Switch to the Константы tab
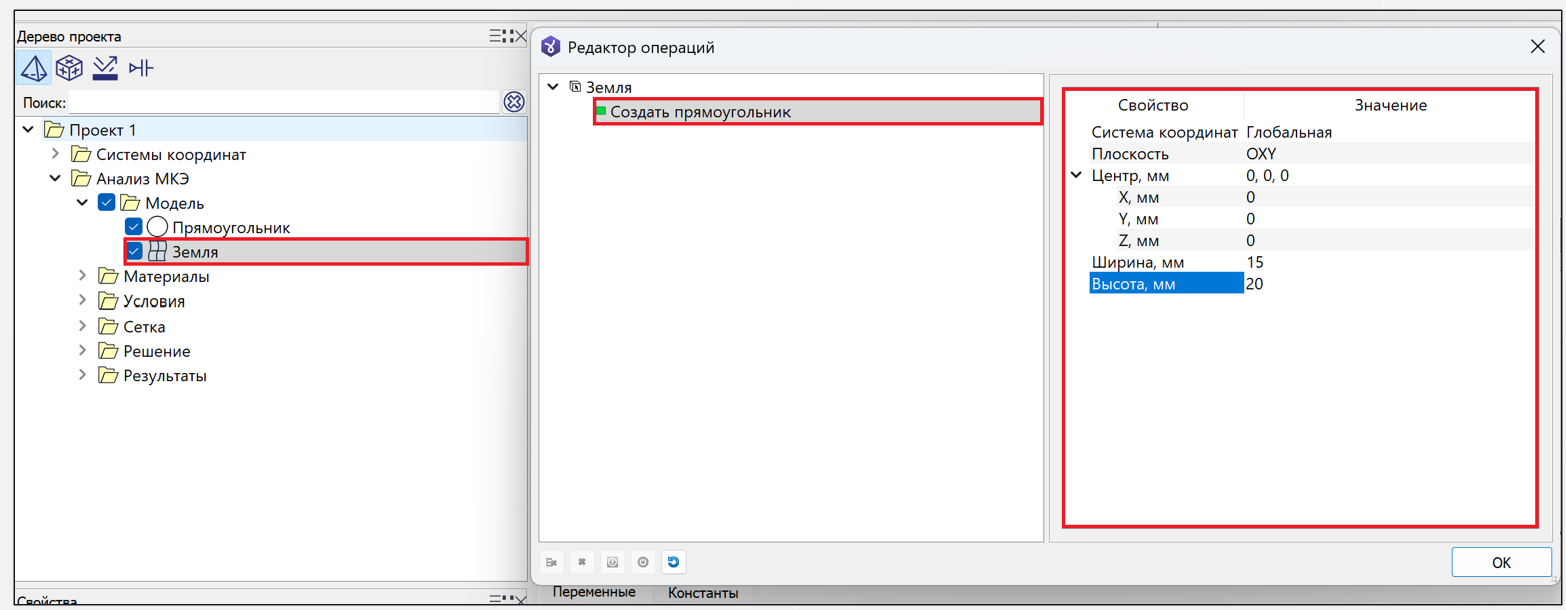This screenshot has height=610, width=1566. (x=703, y=593)
